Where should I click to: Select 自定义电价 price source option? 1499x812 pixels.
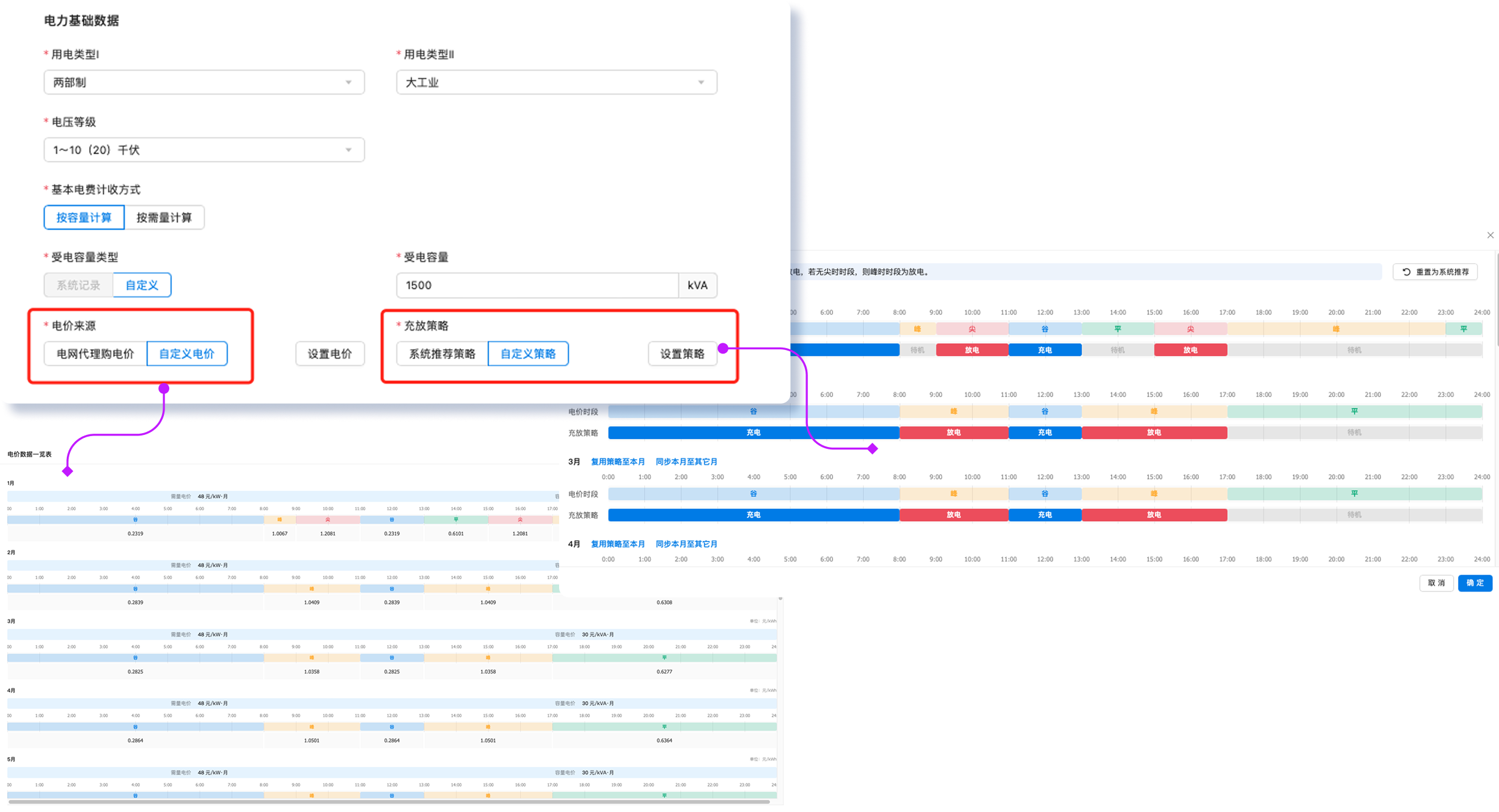[187, 354]
